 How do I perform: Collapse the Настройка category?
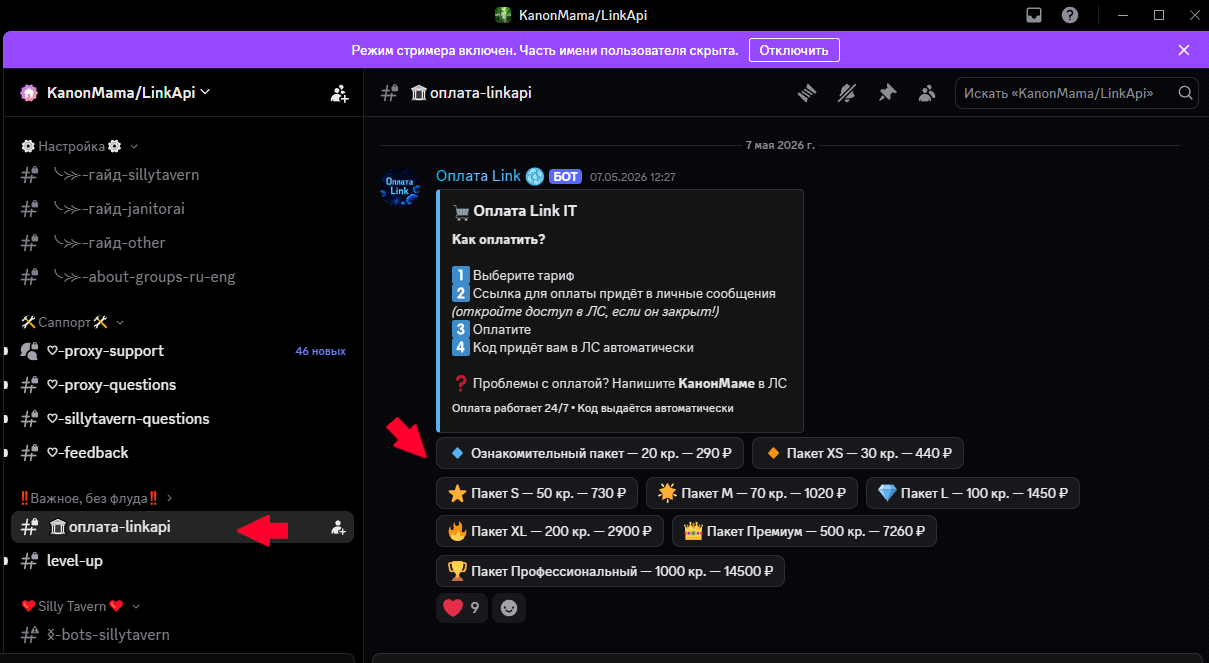click(80, 146)
